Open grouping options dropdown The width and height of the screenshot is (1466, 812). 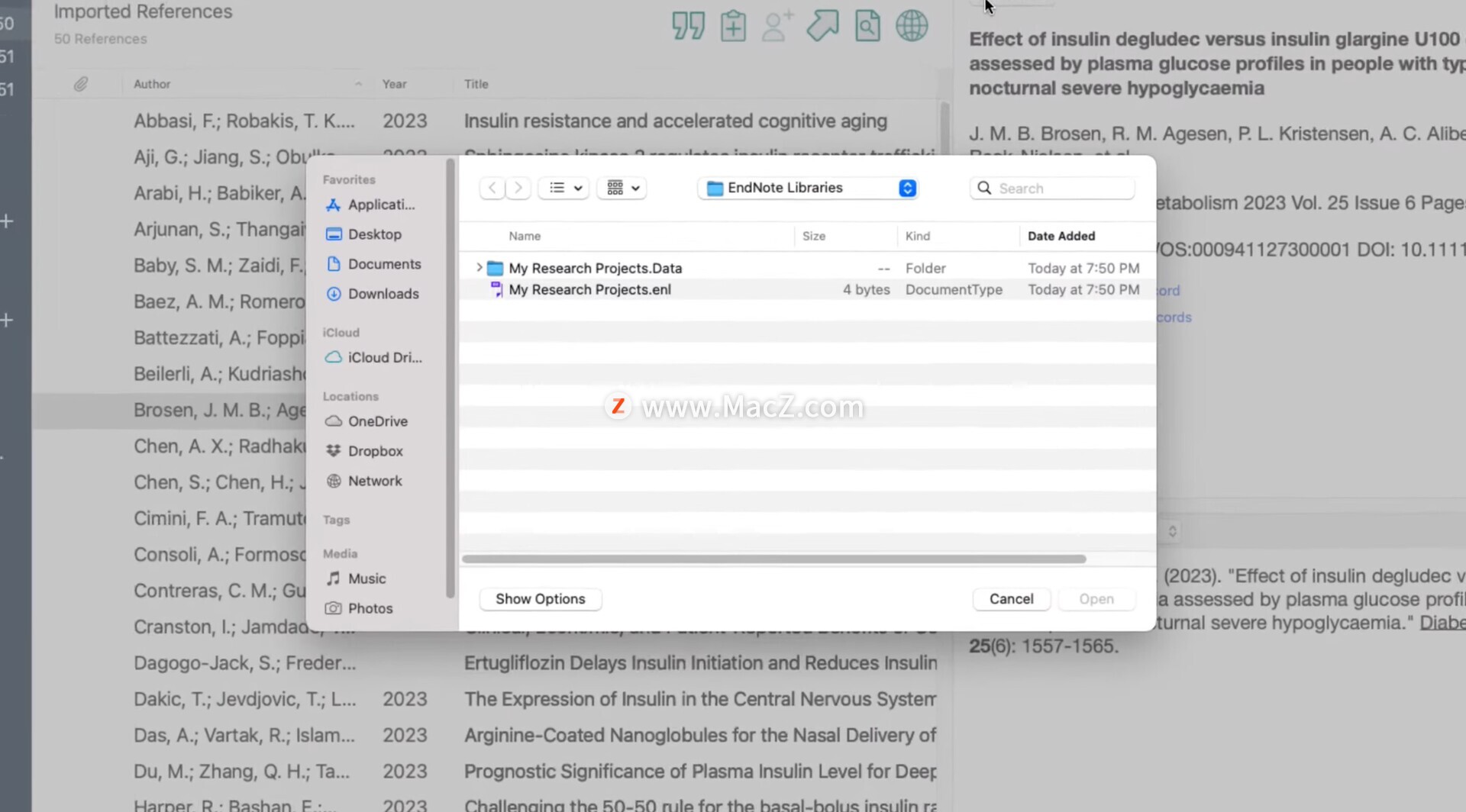[x=622, y=188]
